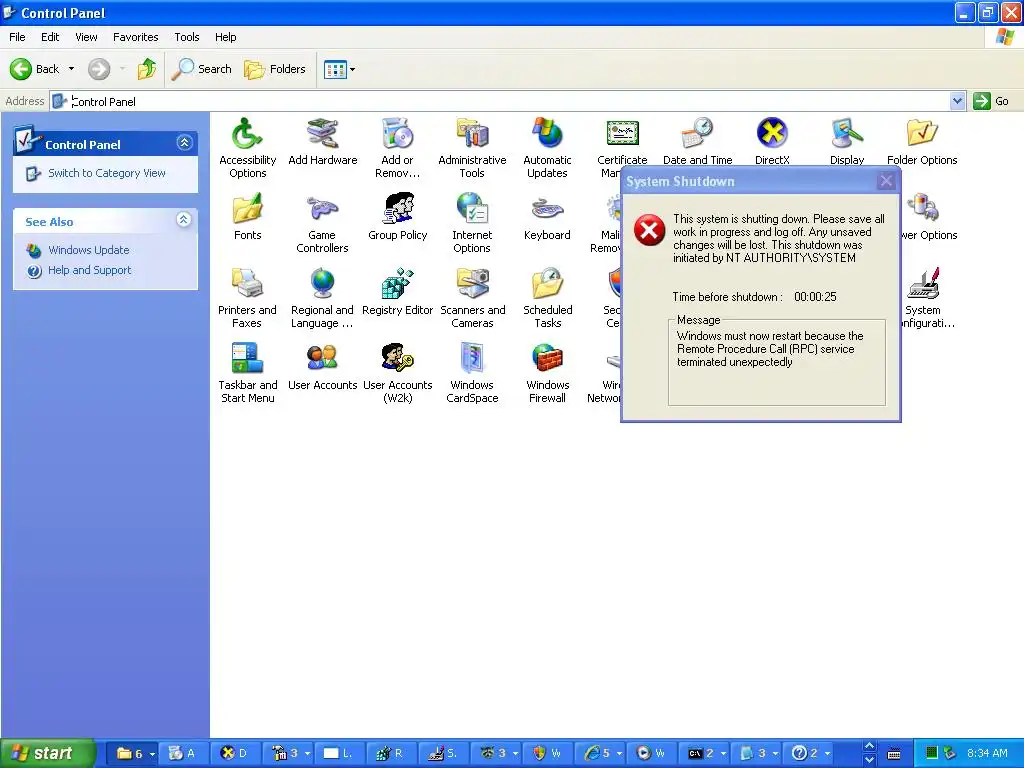Screen dimensions: 1024x768
Task: Open Printers and Faxes
Action: 248,298
